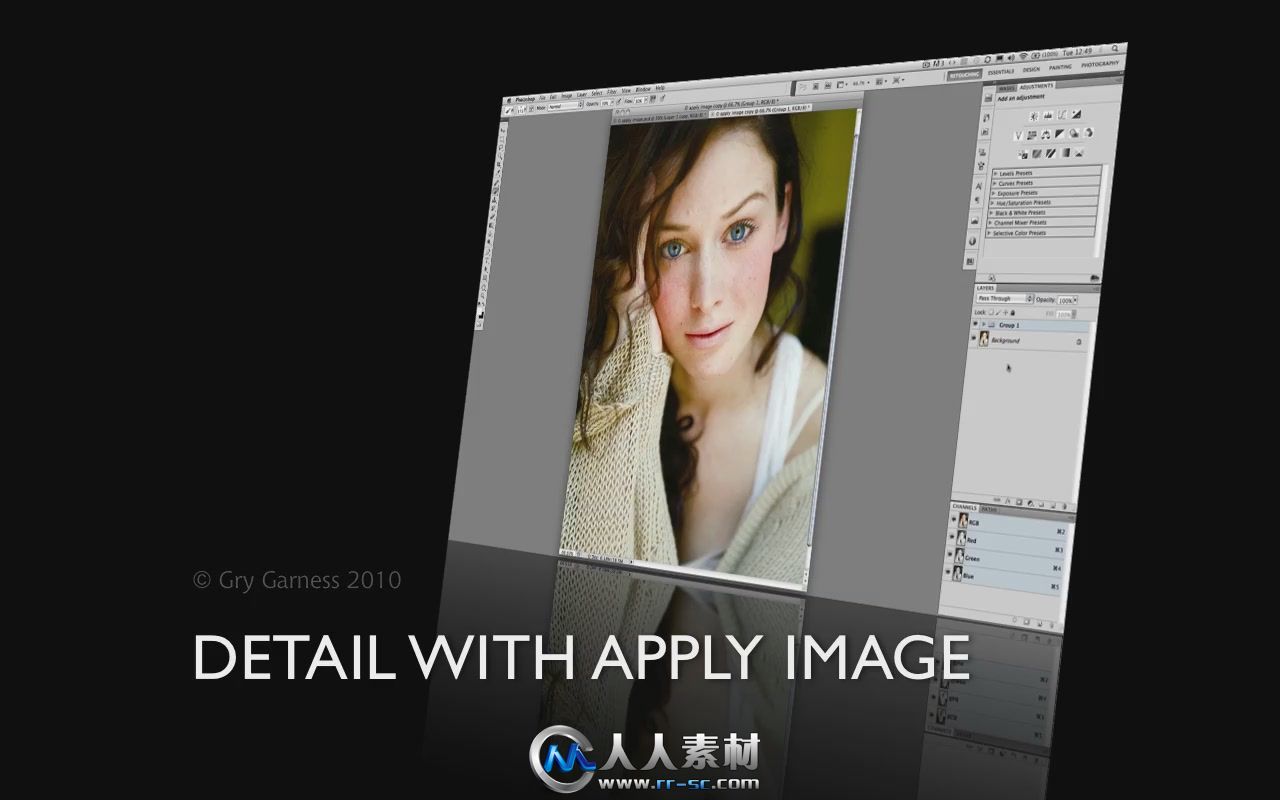This screenshot has height=800, width=1280.
Task: Add a Levels adjustment from the icon row
Action: pos(1048,115)
